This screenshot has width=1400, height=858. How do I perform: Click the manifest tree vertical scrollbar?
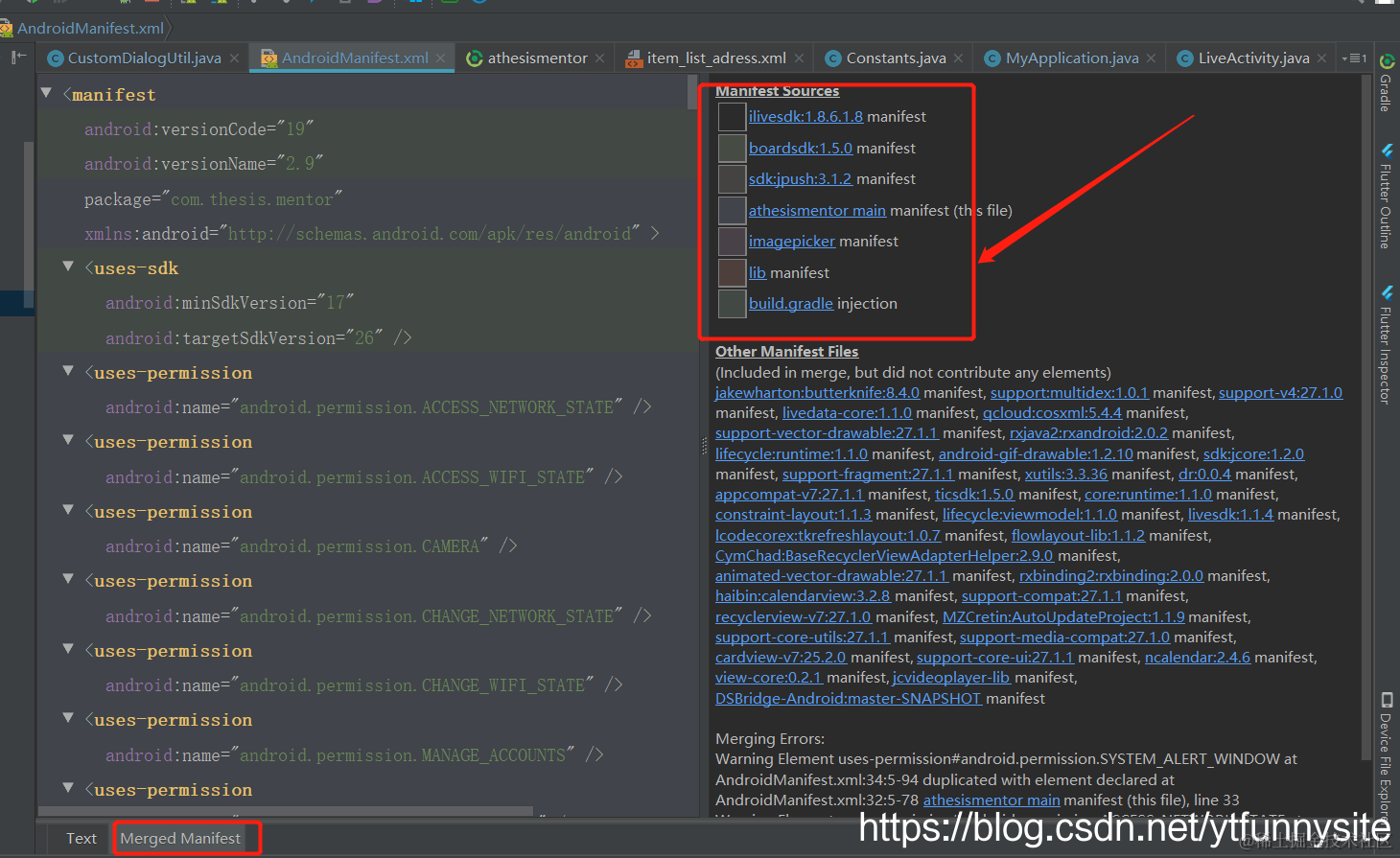[x=692, y=92]
